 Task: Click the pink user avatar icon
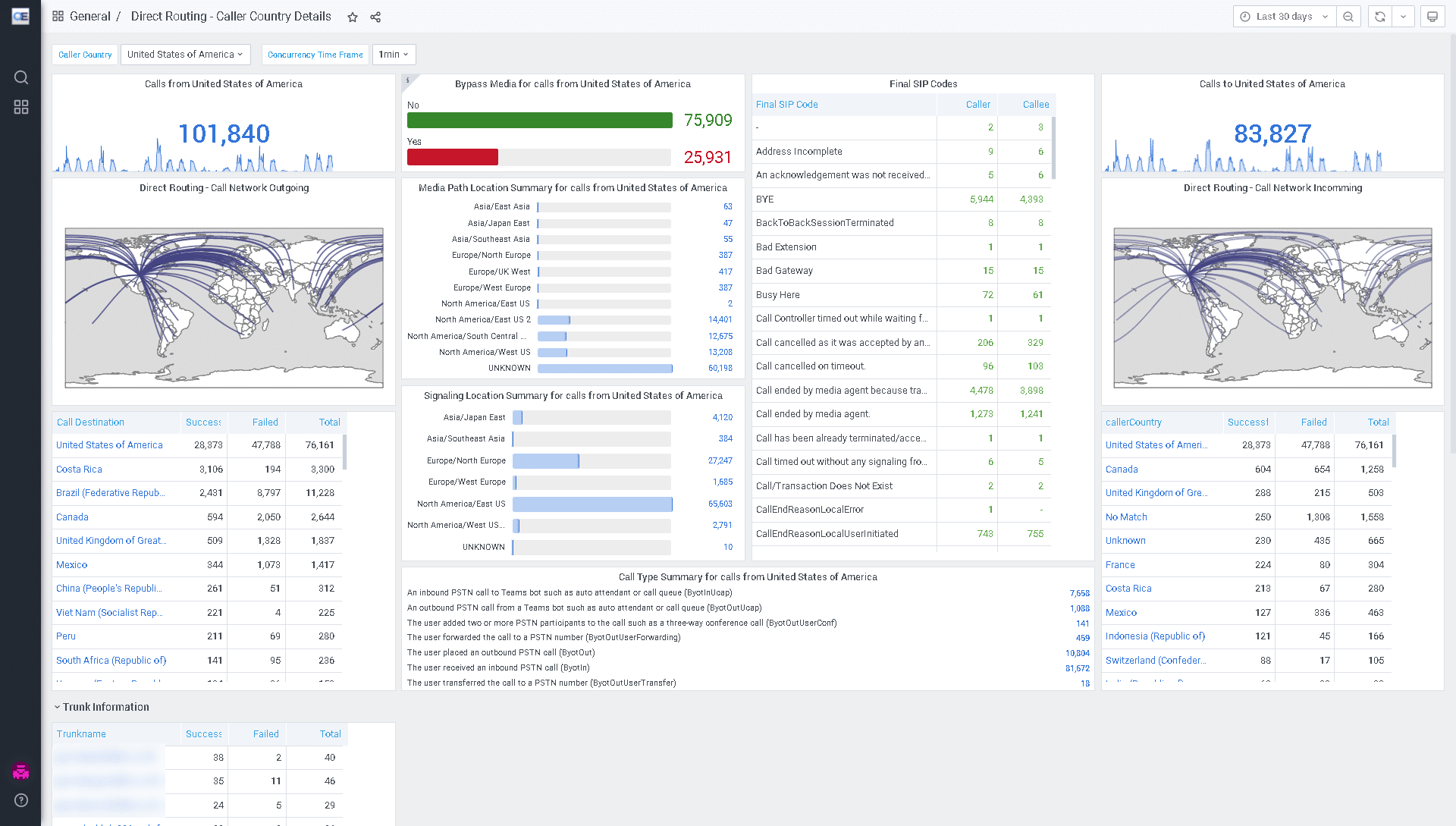pos(21,772)
